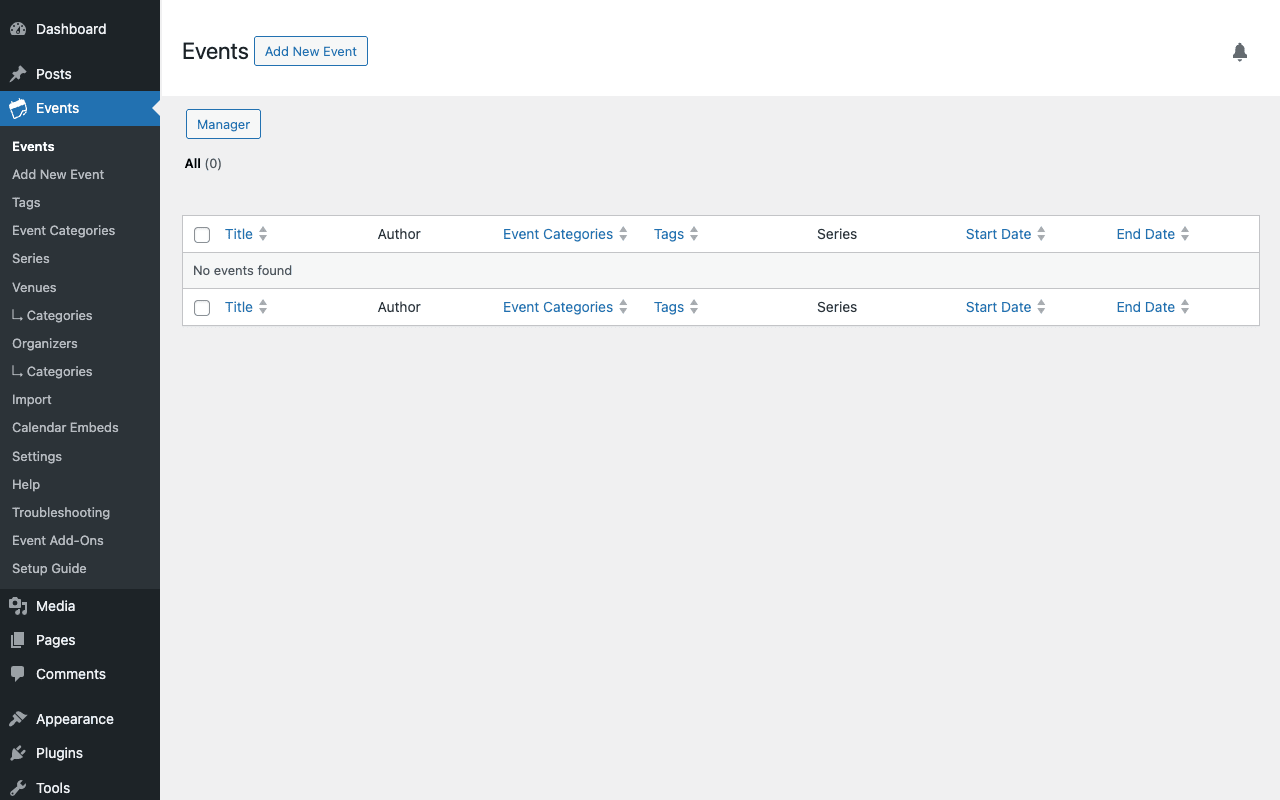Open the Appearance menu
Image resolution: width=1280 pixels, height=800 pixels.
point(80,719)
